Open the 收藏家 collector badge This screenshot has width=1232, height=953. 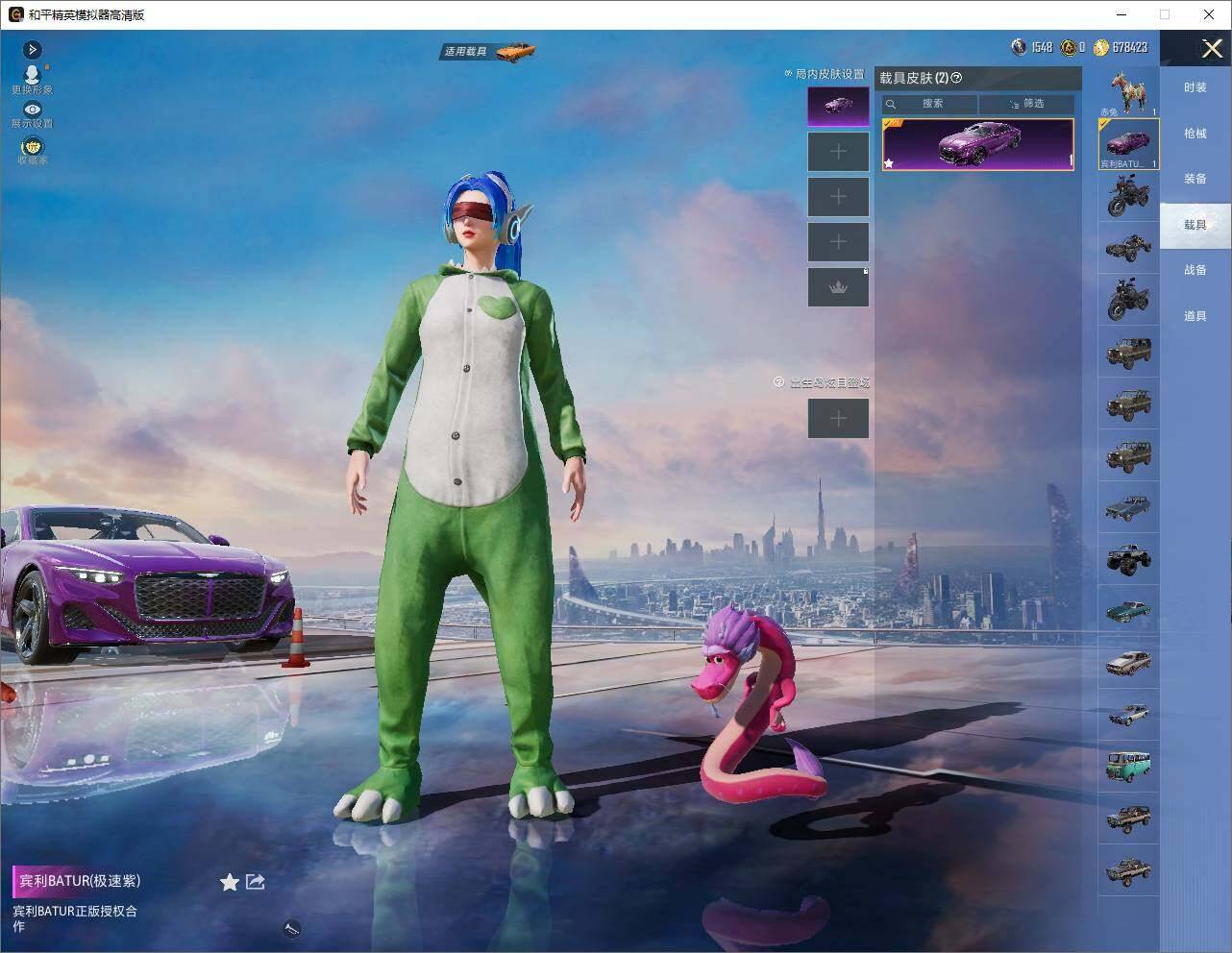[33, 151]
